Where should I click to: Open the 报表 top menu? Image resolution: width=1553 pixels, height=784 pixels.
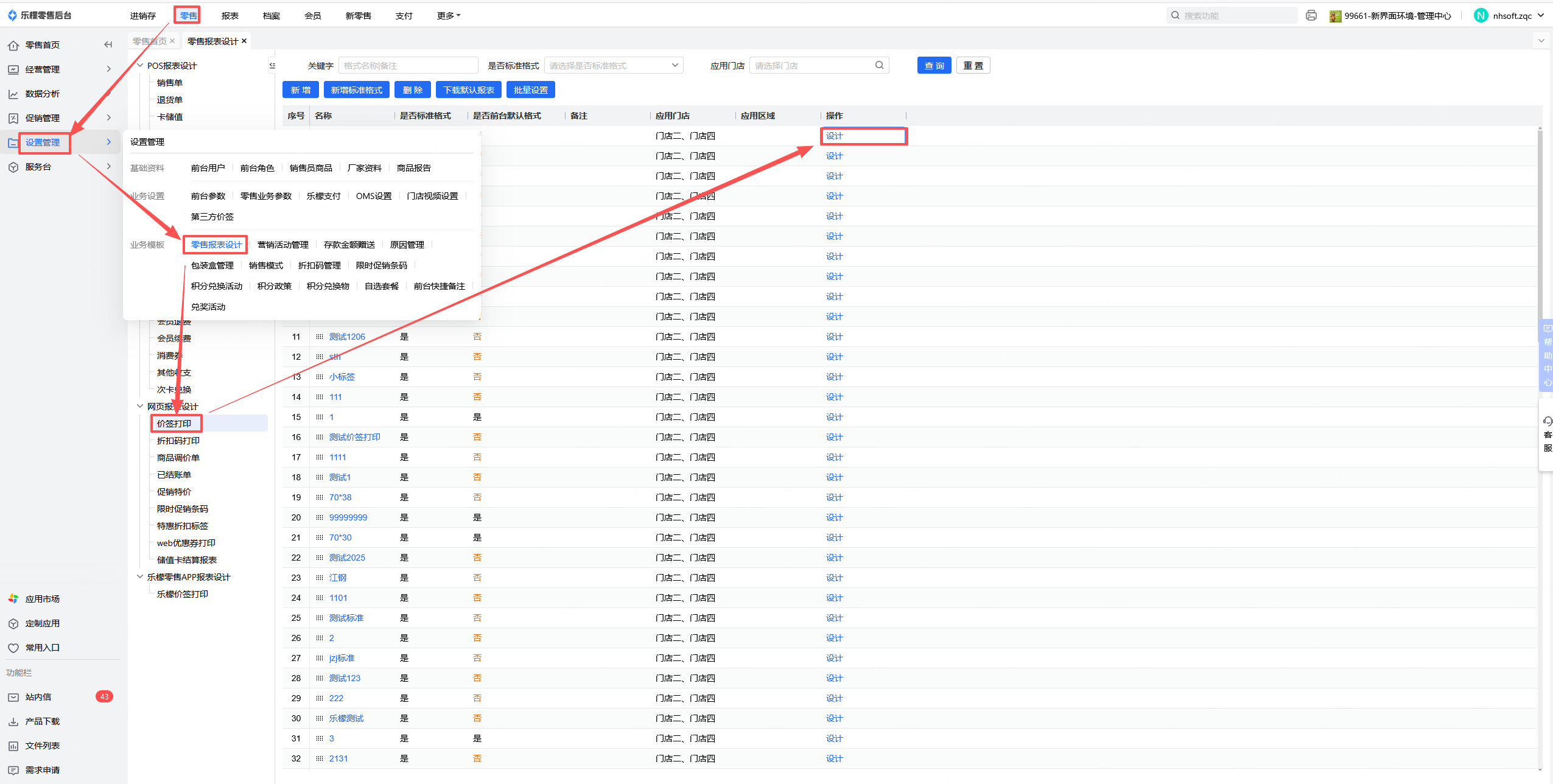coord(230,16)
